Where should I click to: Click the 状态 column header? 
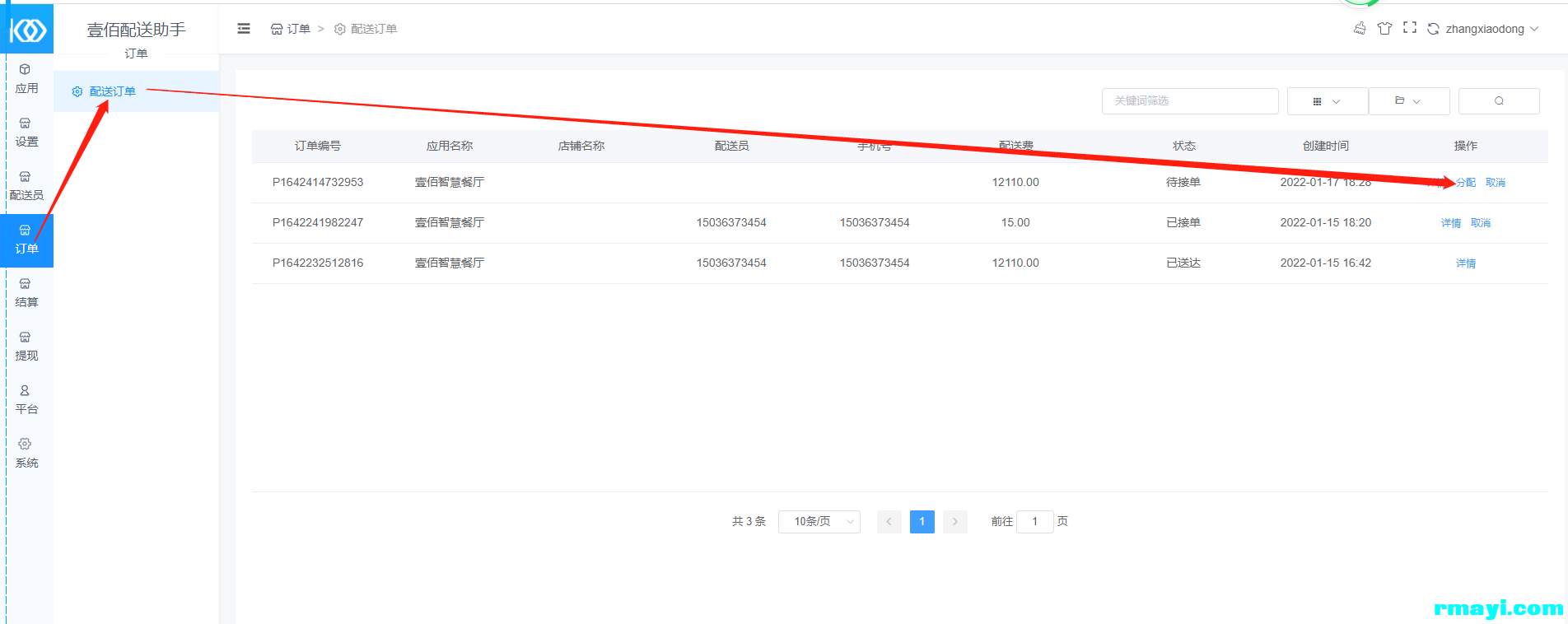click(1184, 146)
